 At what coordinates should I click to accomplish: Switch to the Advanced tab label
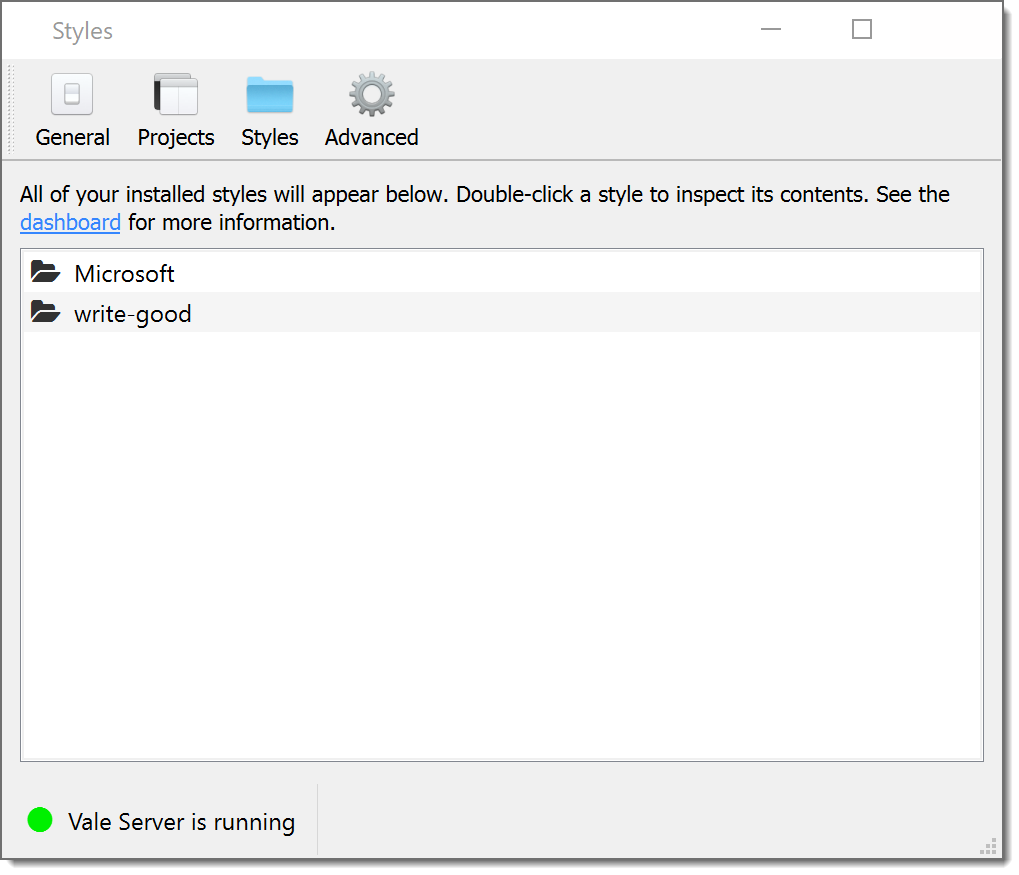click(x=372, y=138)
